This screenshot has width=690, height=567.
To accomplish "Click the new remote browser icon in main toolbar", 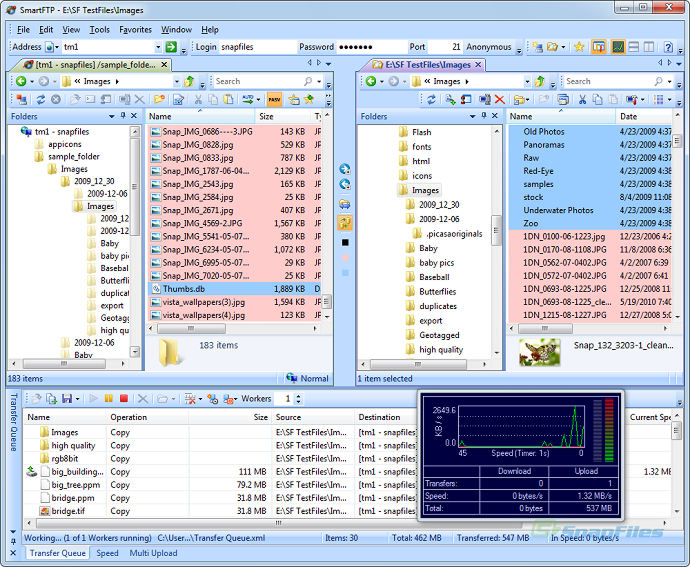I will [538, 47].
